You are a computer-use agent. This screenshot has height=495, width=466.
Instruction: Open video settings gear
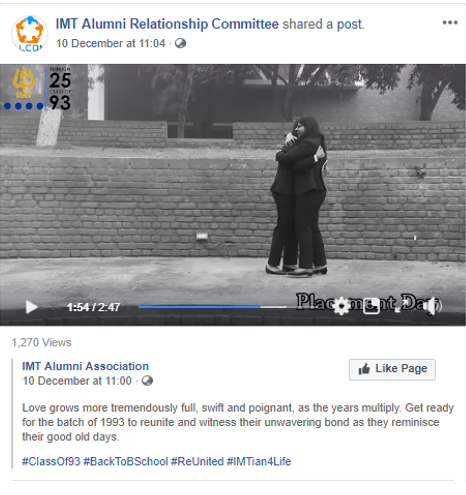pos(341,306)
